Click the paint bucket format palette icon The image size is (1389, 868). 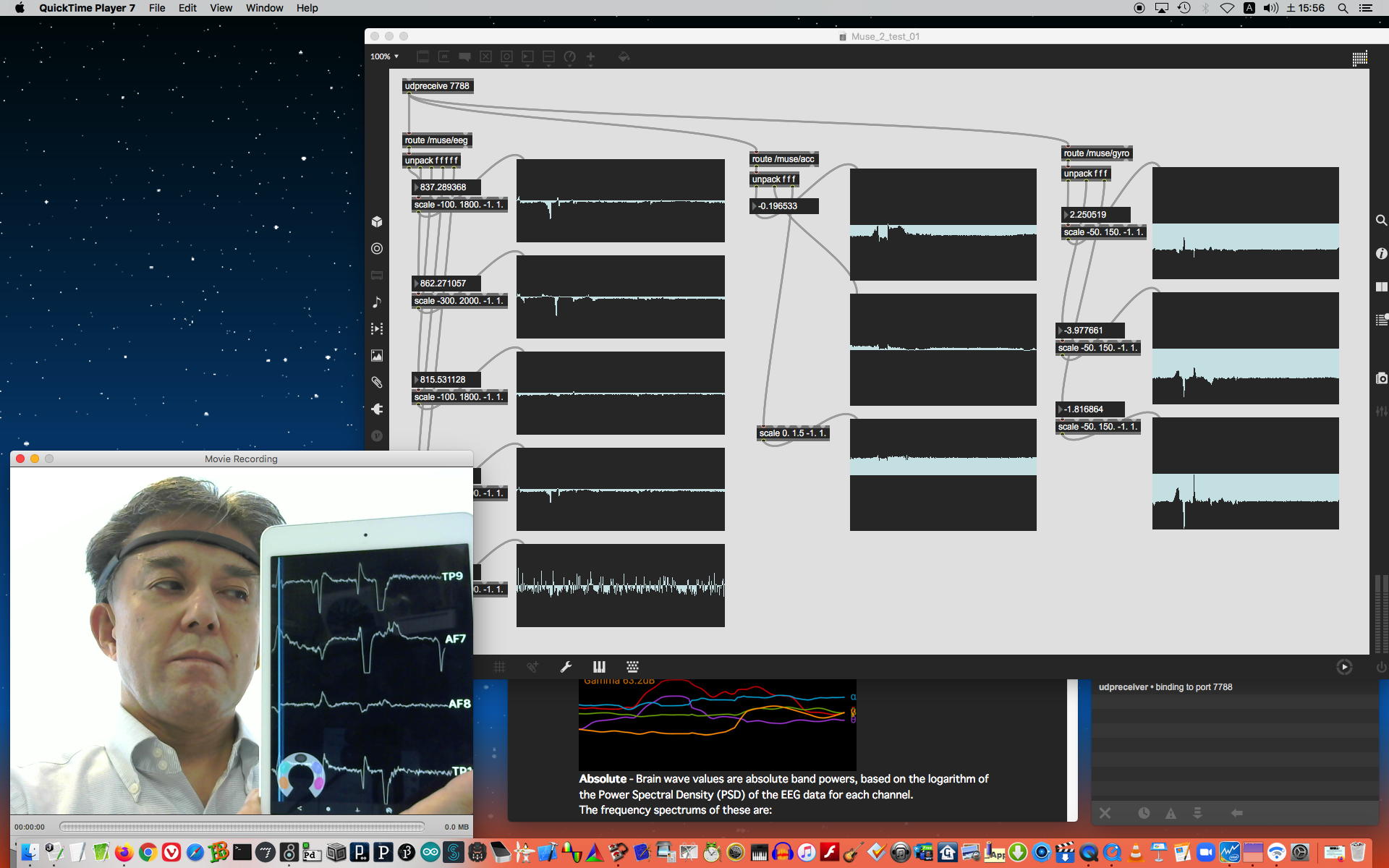coord(624,56)
